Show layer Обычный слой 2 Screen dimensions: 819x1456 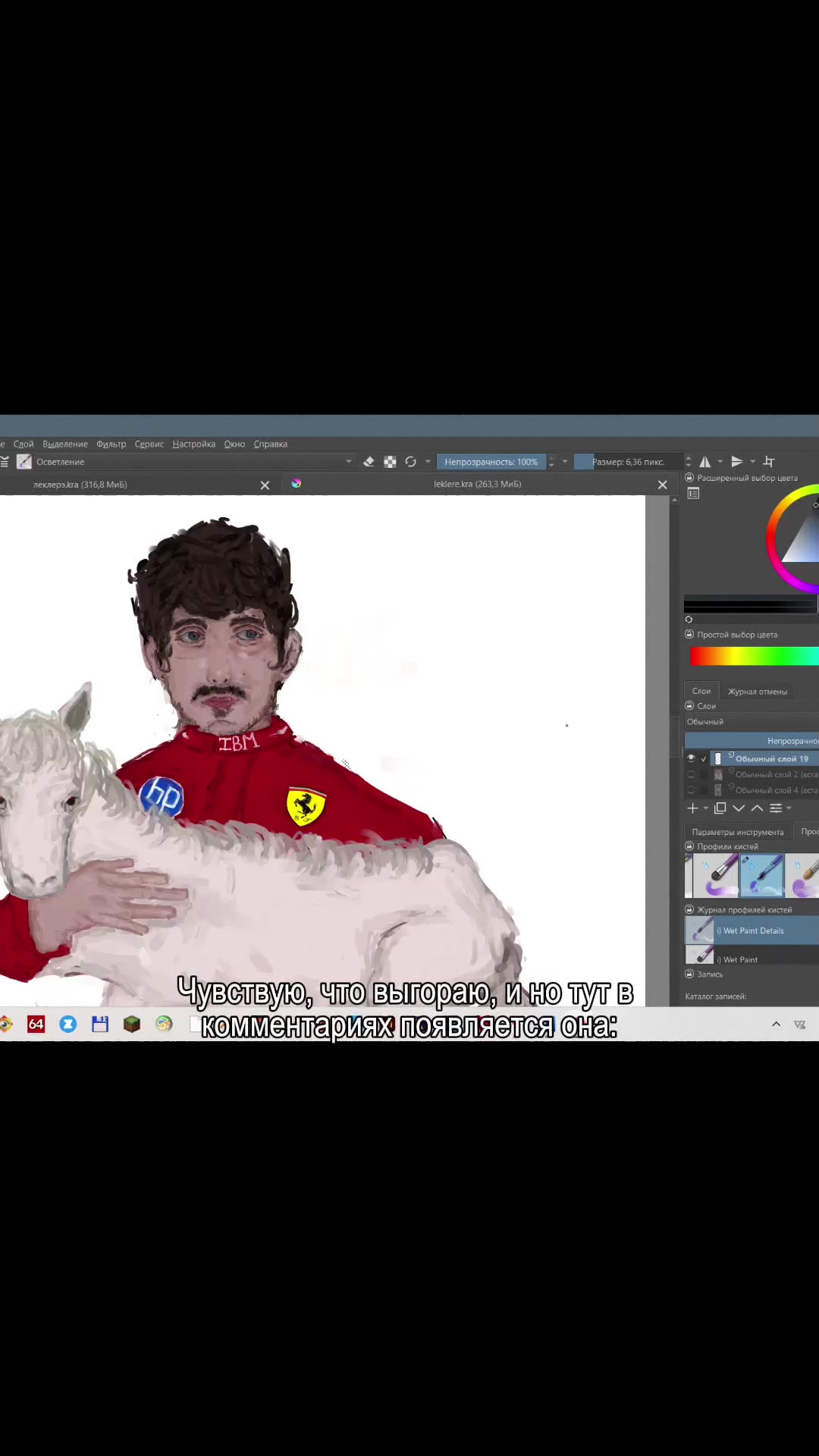(691, 774)
